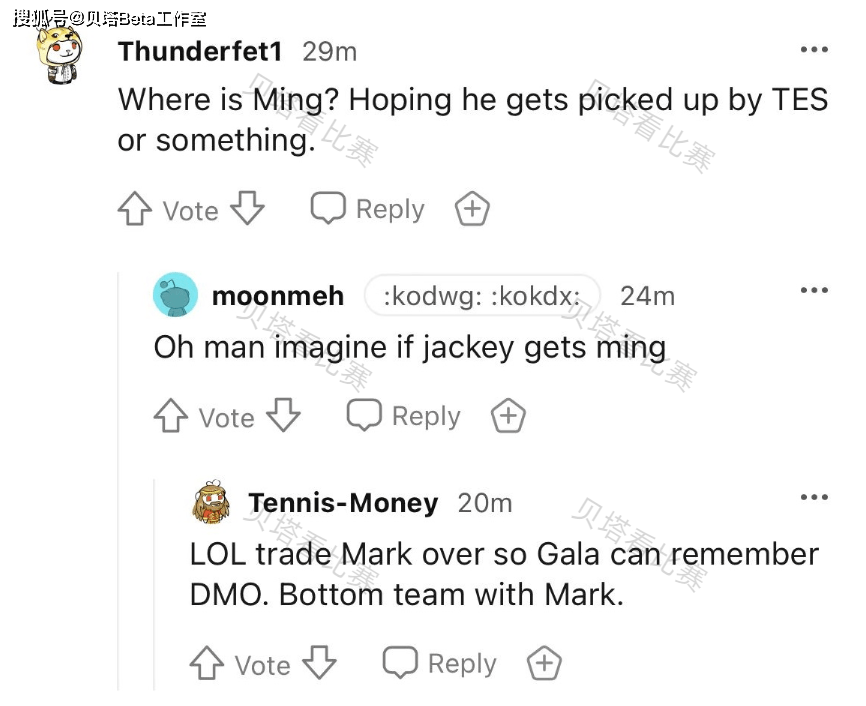Open Thunderfet1's user profile link
866x706 pixels.
coord(200,51)
